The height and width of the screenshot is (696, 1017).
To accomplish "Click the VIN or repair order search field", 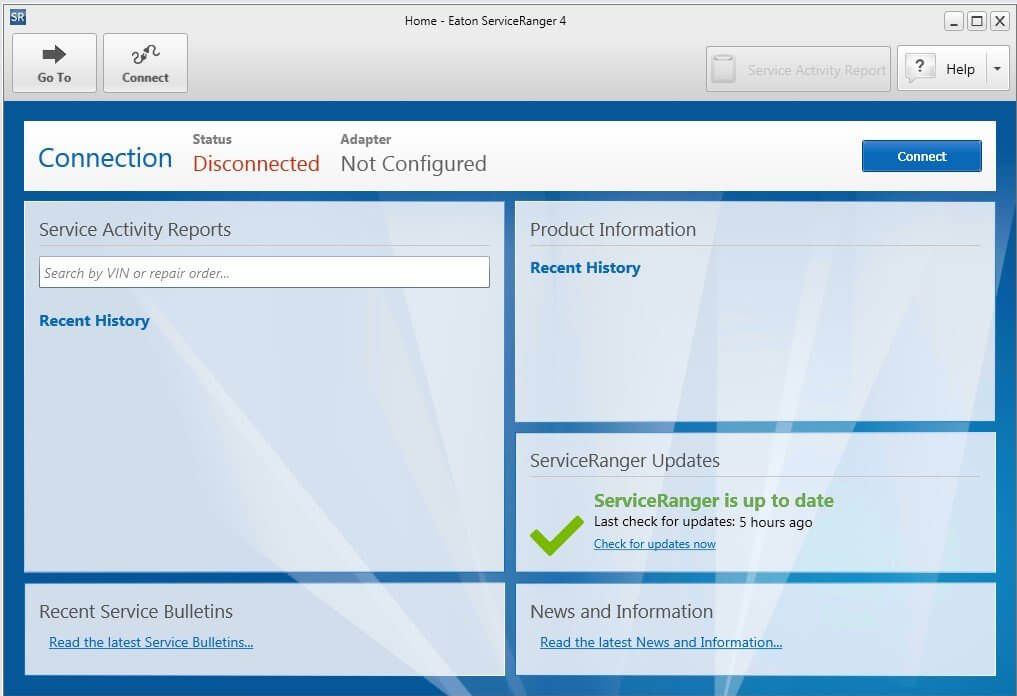I will click(x=264, y=272).
